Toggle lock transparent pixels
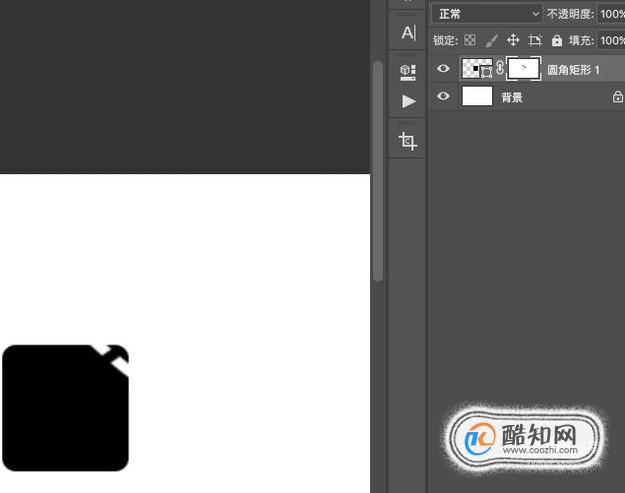This screenshot has width=625, height=493. click(x=470, y=40)
